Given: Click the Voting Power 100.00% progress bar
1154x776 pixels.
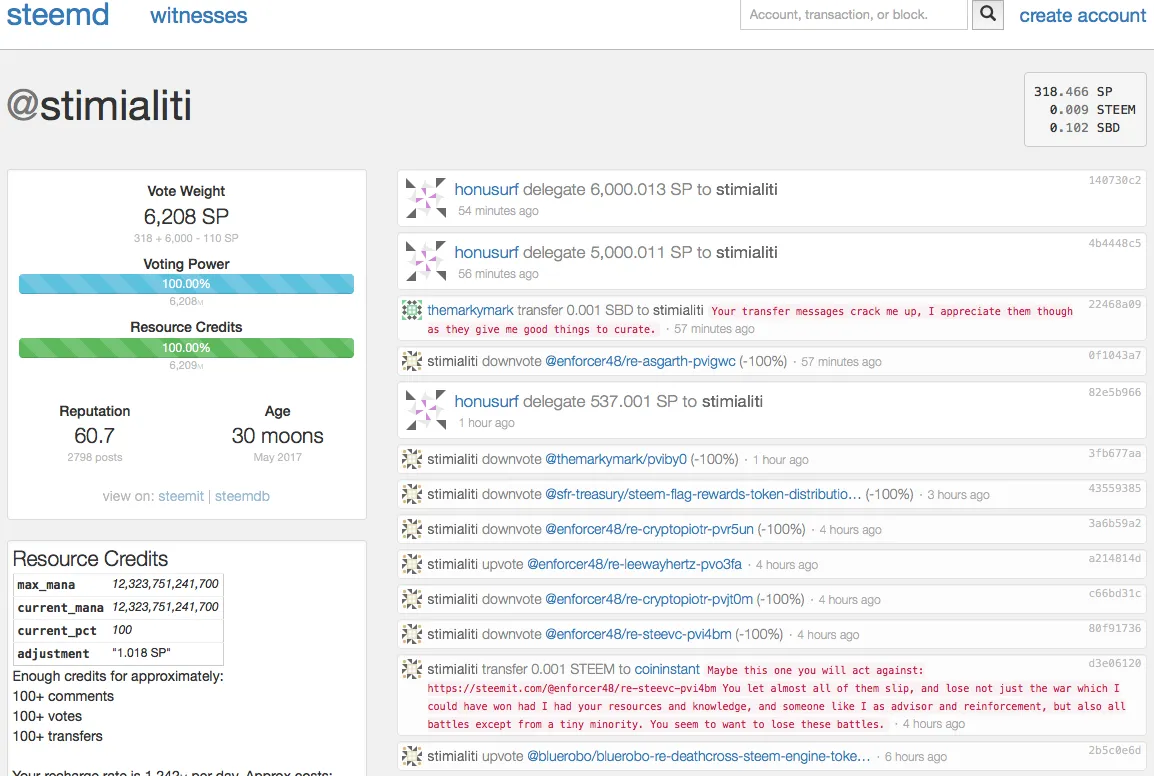Looking at the screenshot, I should 186,283.
